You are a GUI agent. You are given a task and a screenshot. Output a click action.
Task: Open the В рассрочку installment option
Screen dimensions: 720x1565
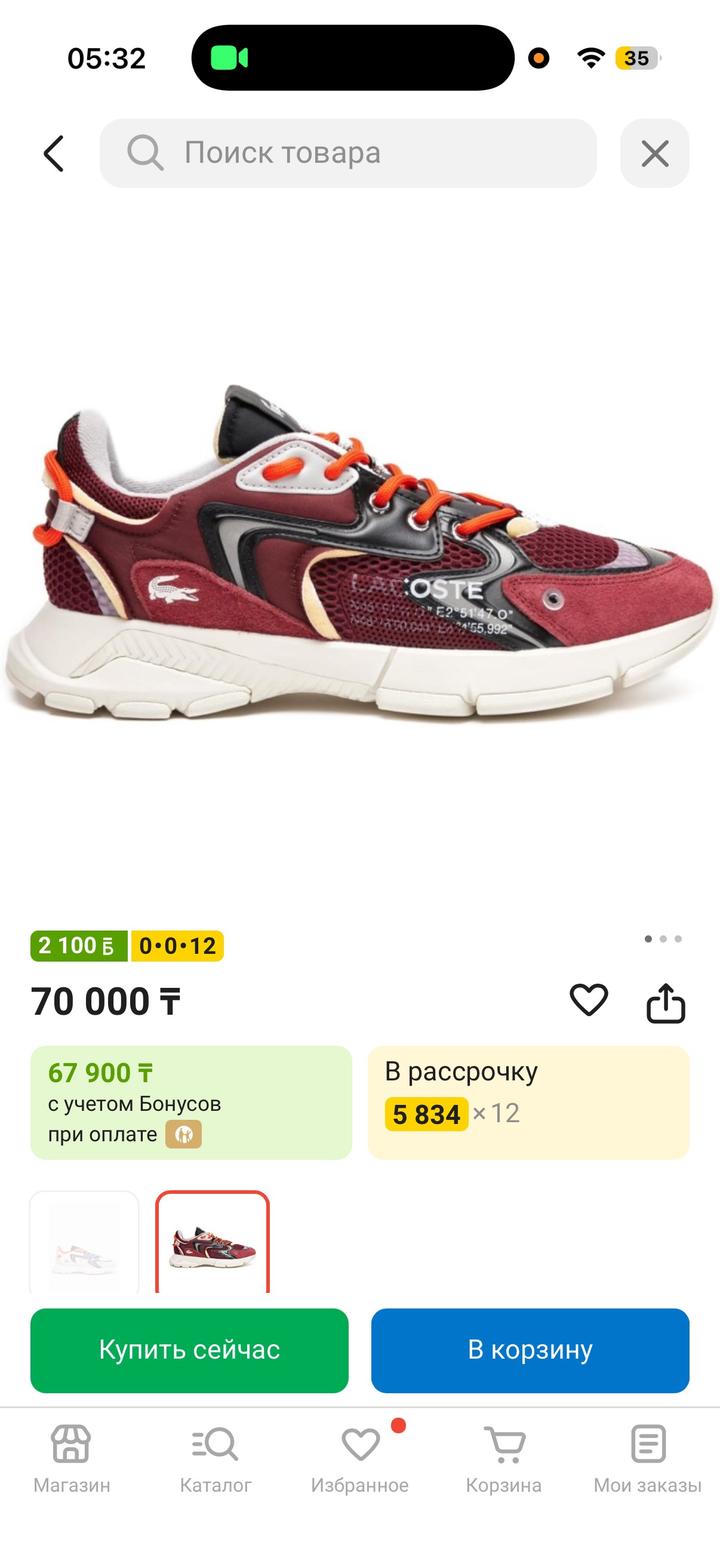pos(529,1102)
